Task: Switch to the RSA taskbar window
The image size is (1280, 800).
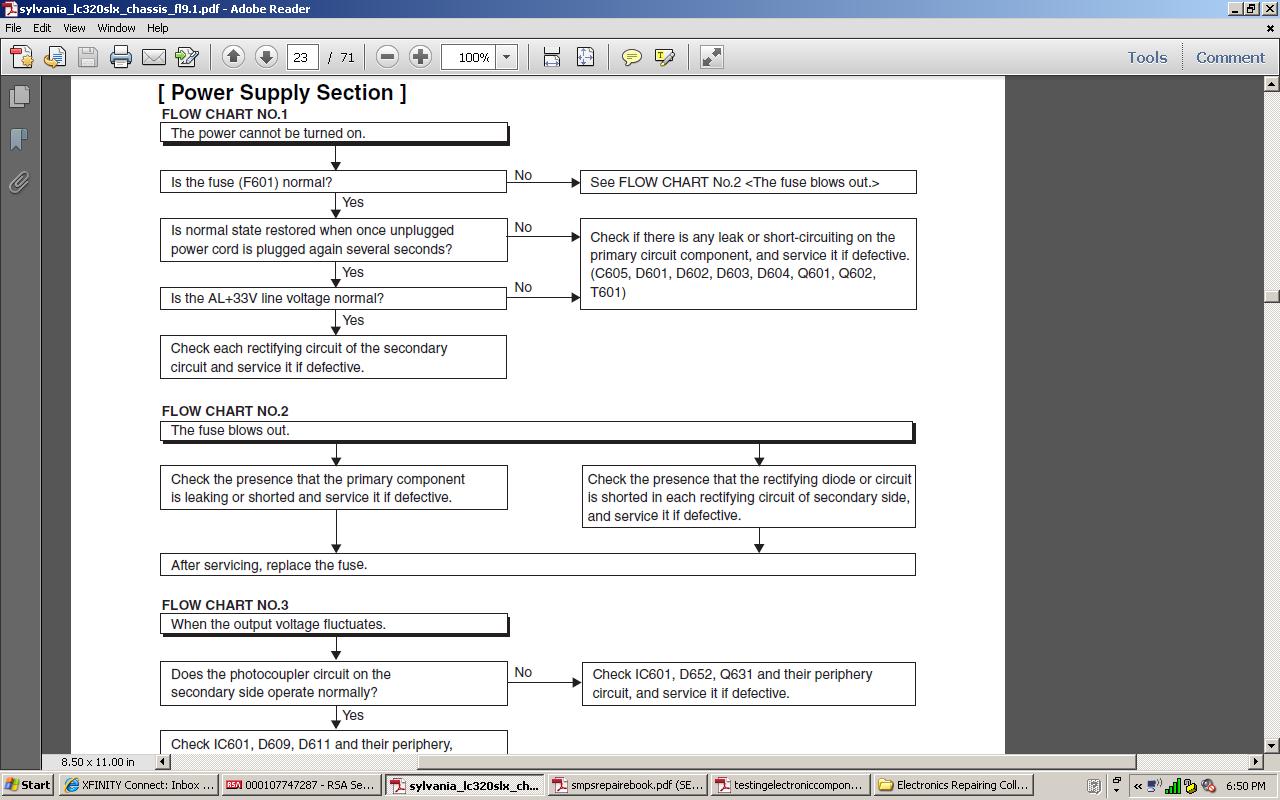Action: tap(301, 785)
